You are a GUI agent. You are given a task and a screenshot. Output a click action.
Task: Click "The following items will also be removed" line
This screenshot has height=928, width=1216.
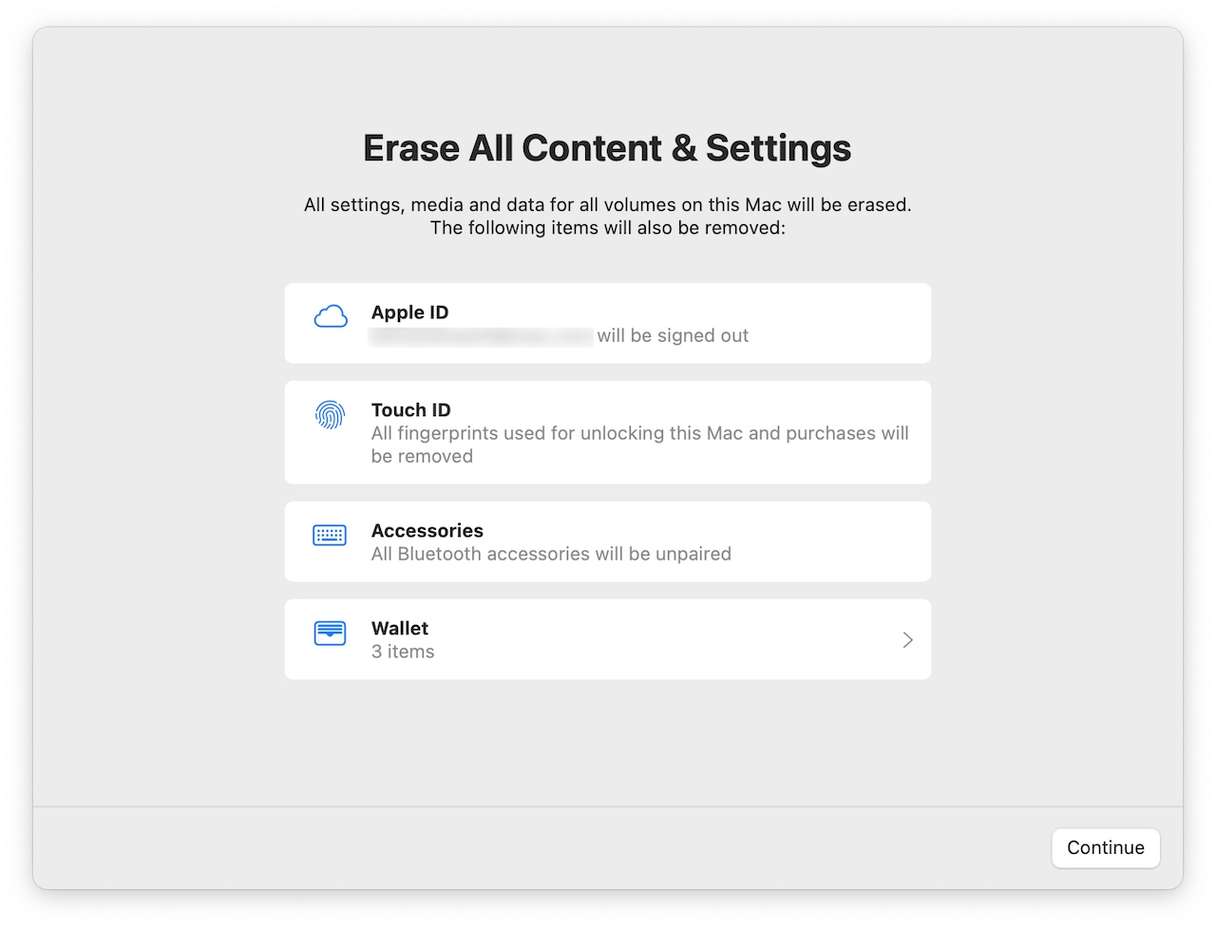click(607, 228)
